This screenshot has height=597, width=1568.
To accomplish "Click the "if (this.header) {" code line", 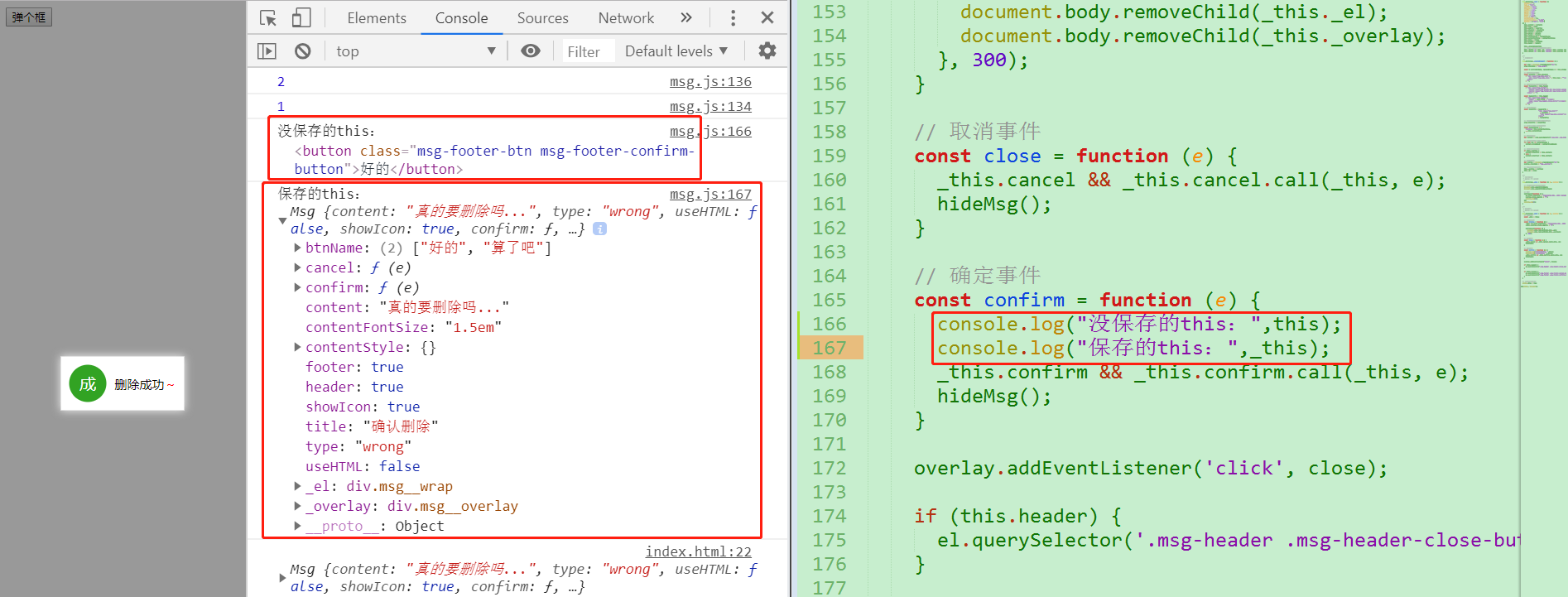I will tap(1017, 516).
